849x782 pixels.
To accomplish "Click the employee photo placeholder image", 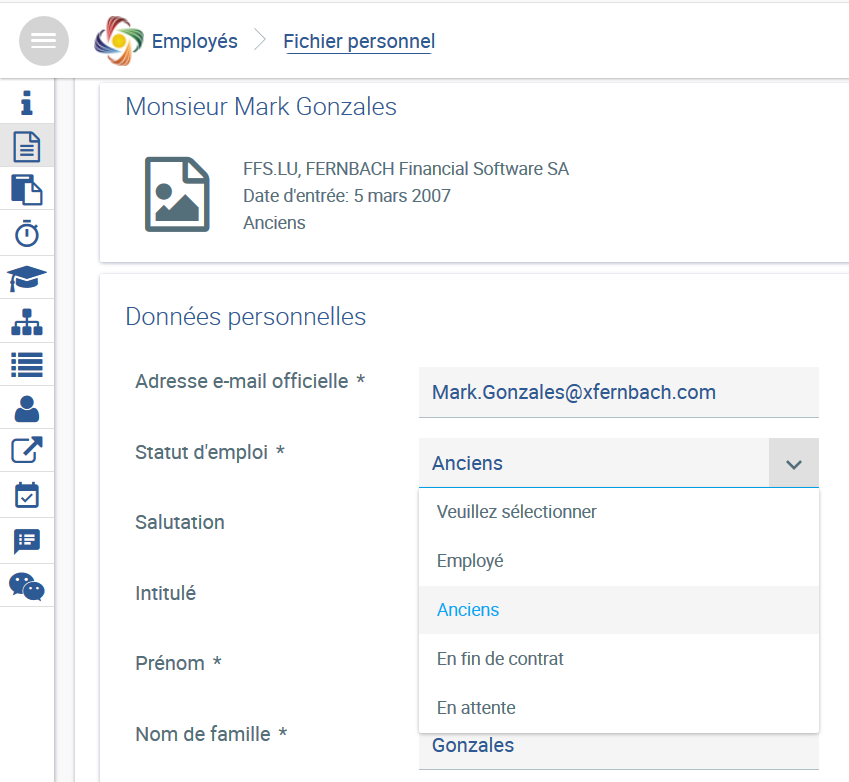I will click(x=177, y=194).
